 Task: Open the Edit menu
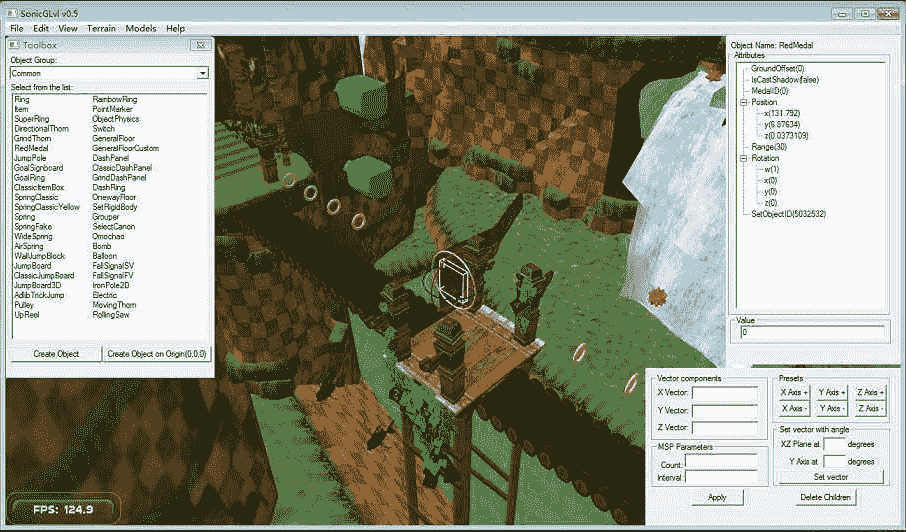tap(41, 28)
